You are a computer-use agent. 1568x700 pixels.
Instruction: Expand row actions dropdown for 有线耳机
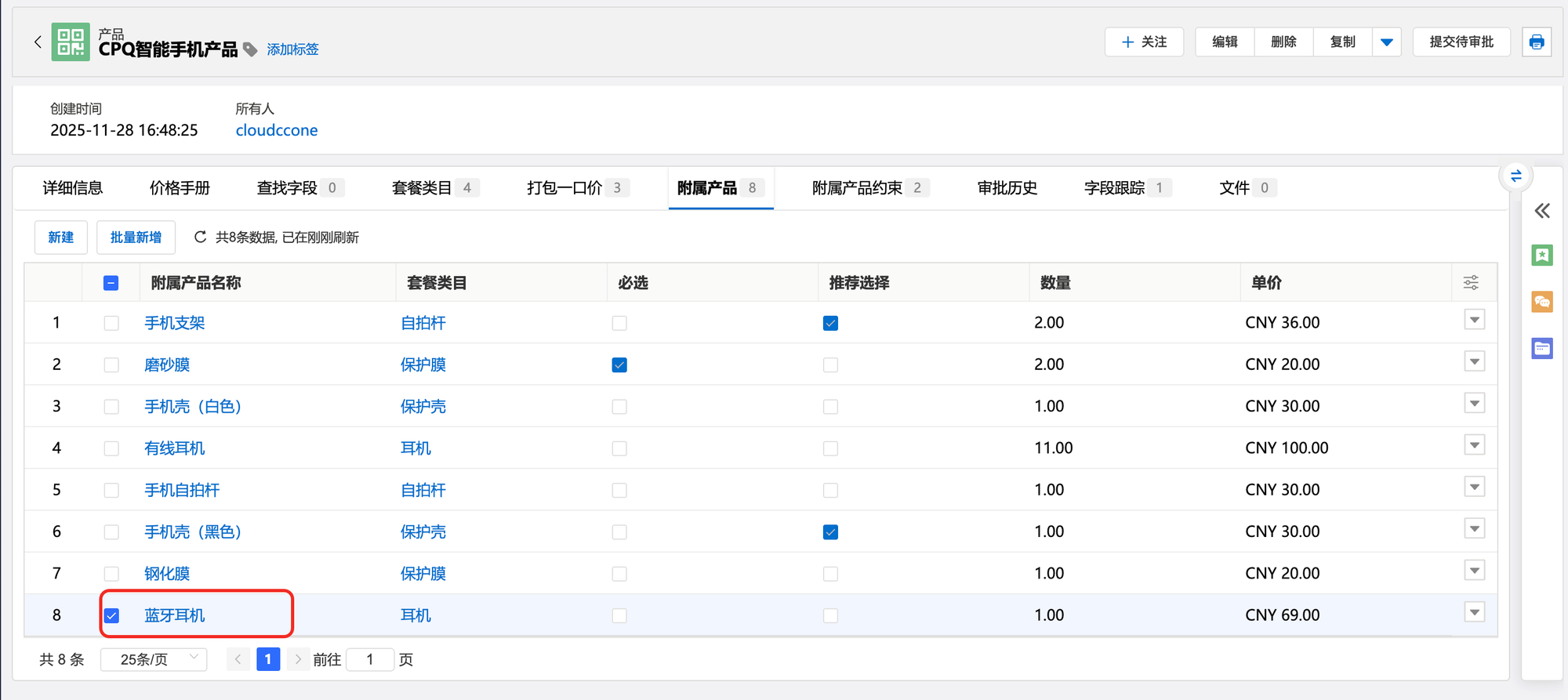[1474, 446]
